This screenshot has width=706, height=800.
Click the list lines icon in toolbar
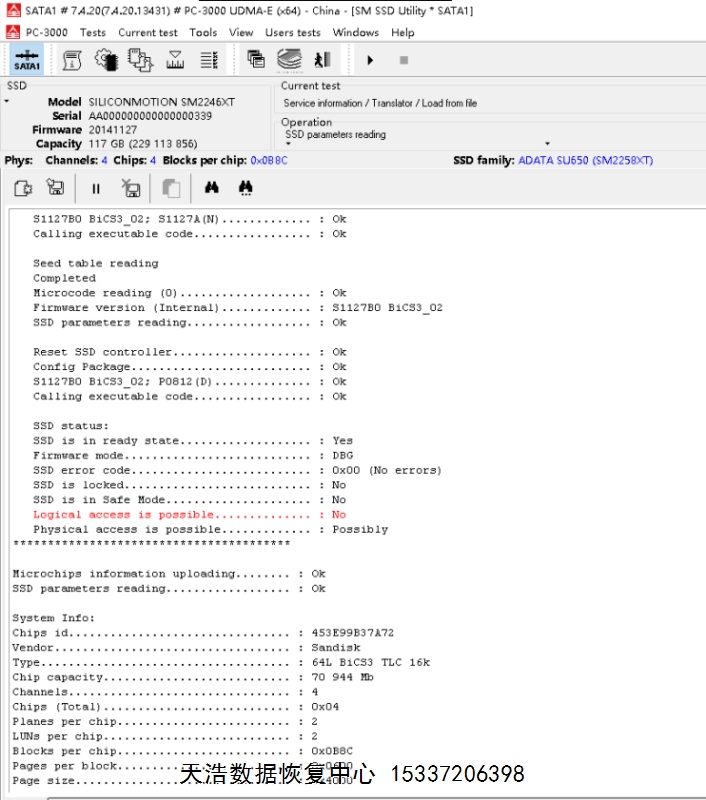(x=209, y=60)
